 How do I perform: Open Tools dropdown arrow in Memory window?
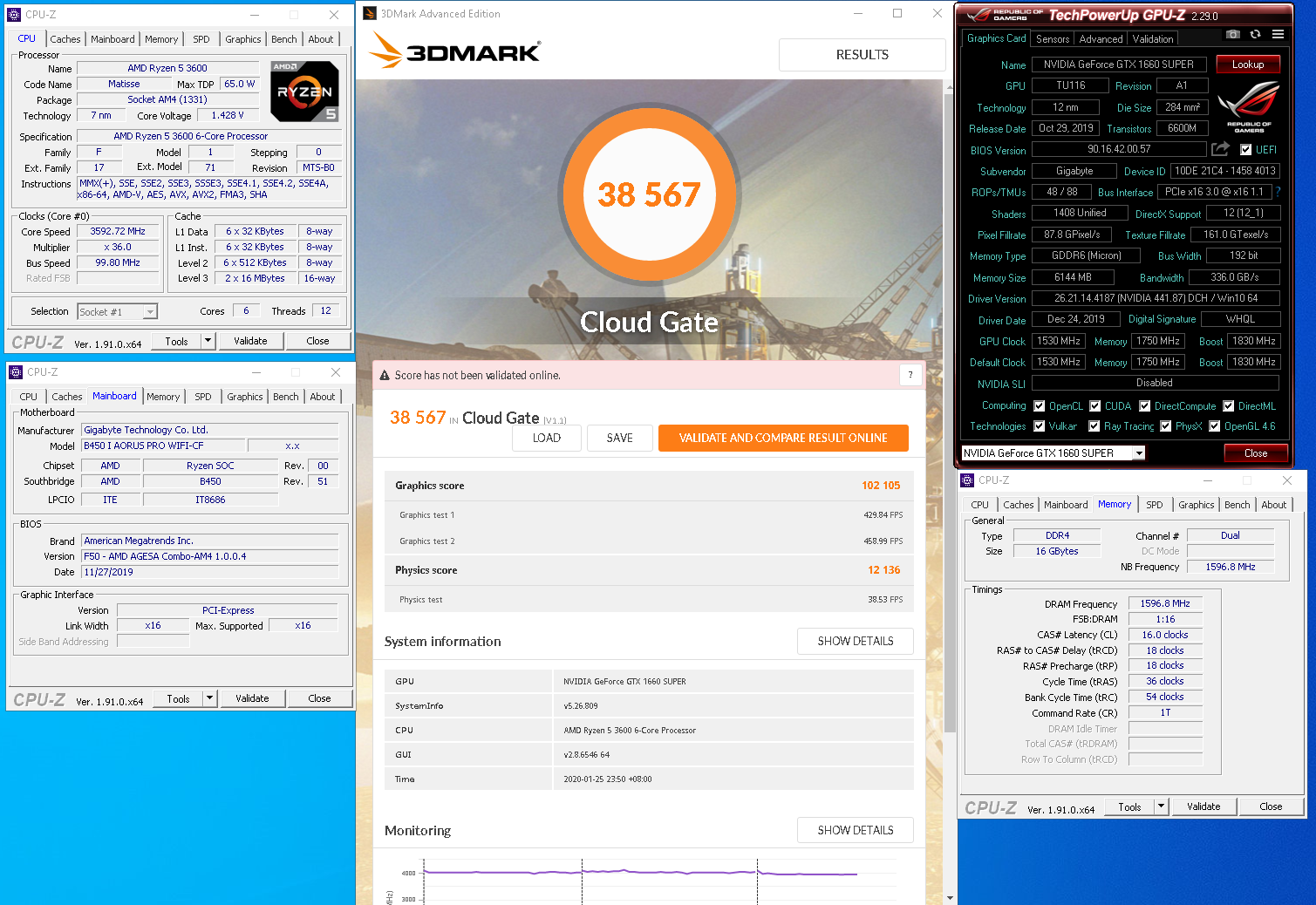pos(1161,806)
